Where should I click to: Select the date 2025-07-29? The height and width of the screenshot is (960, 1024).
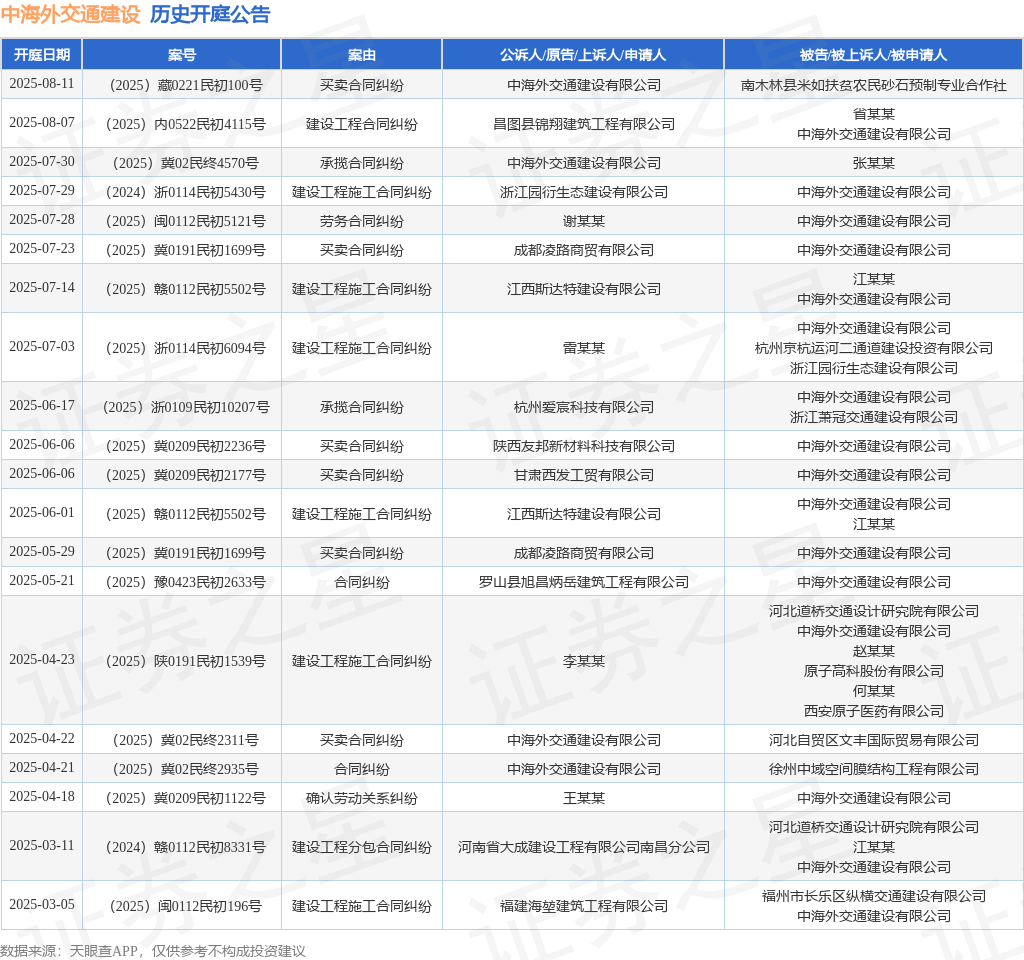click(x=42, y=191)
